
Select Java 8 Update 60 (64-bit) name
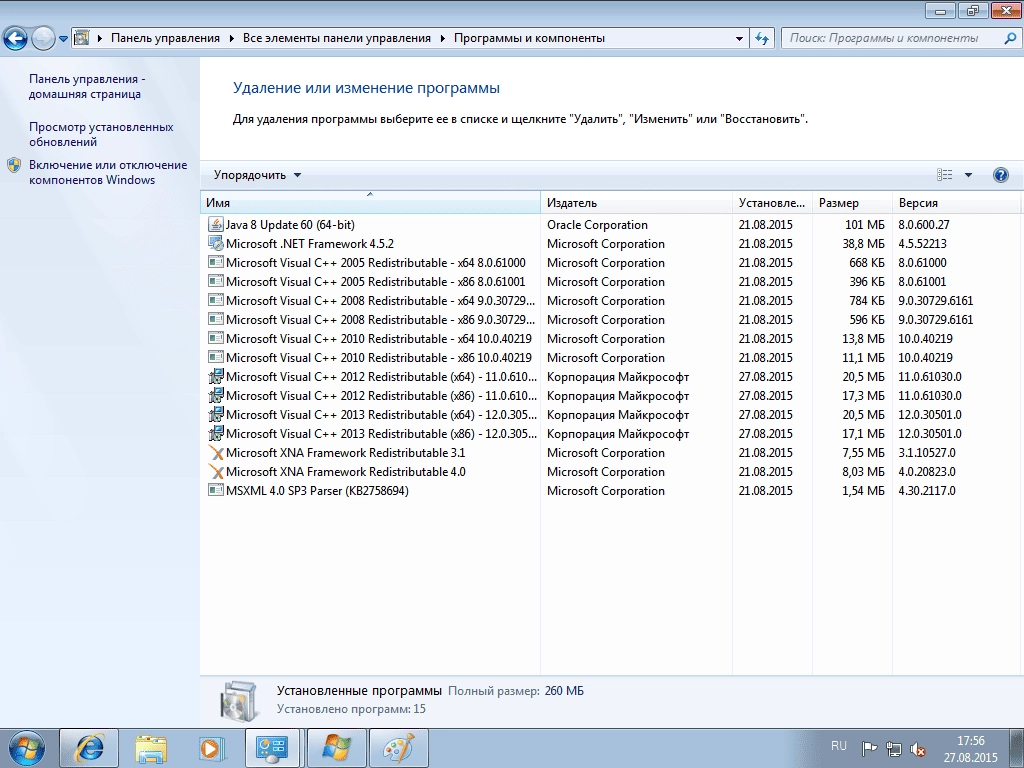(290, 225)
